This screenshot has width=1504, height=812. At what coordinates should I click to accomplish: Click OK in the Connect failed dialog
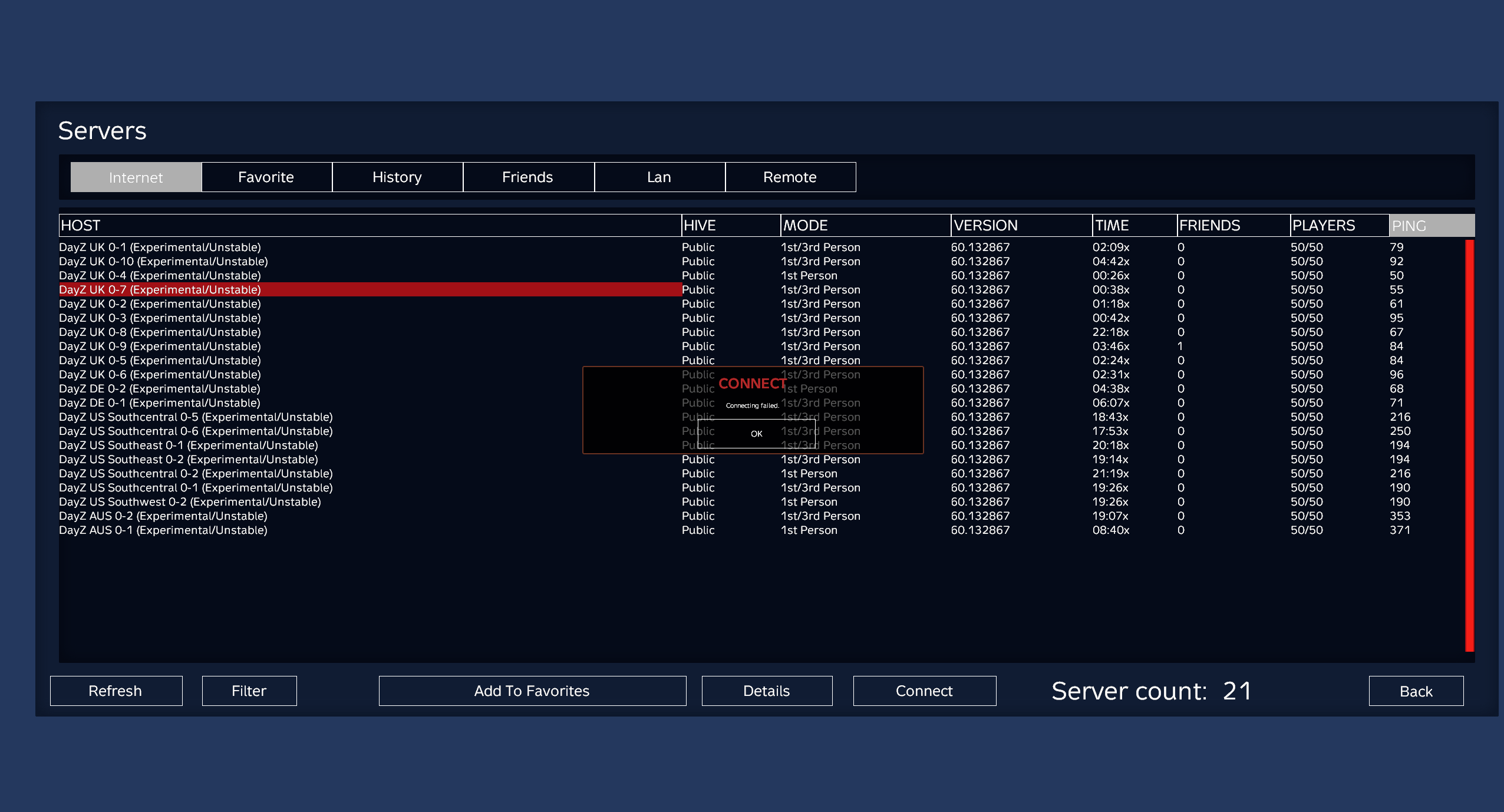pos(757,434)
